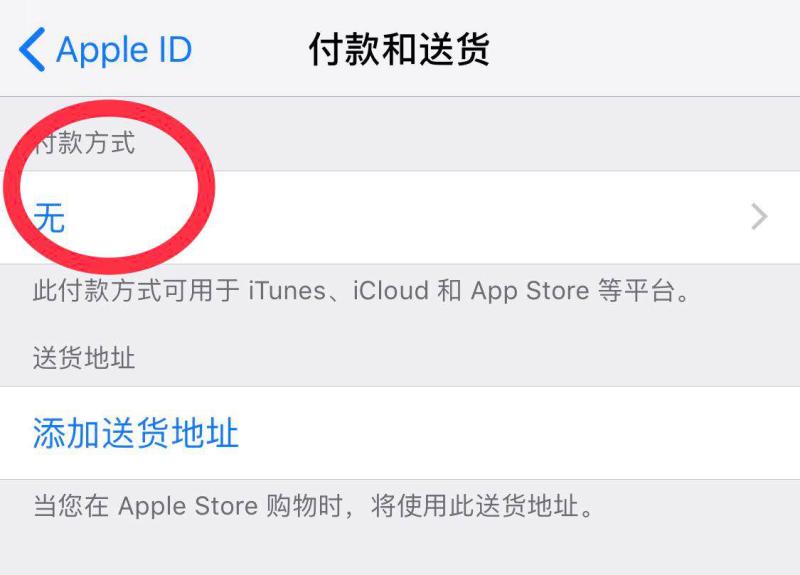Image resolution: width=800 pixels, height=575 pixels.
Task: Tap the iTunes, iCloud and App Store footnote
Action: [x=362, y=291]
